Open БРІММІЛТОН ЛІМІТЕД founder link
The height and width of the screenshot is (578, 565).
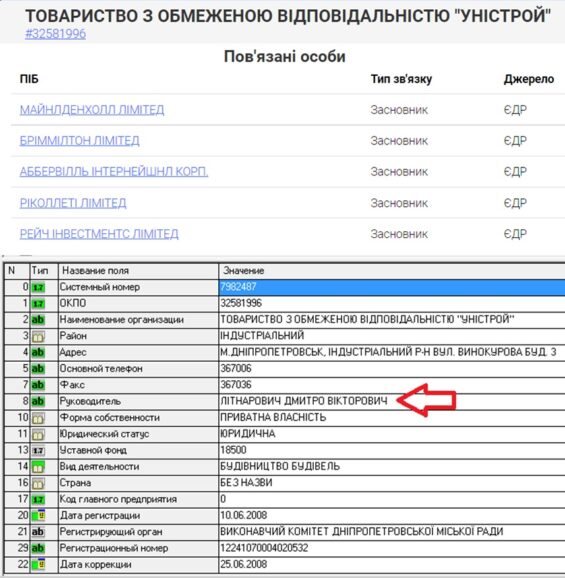tap(80, 140)
